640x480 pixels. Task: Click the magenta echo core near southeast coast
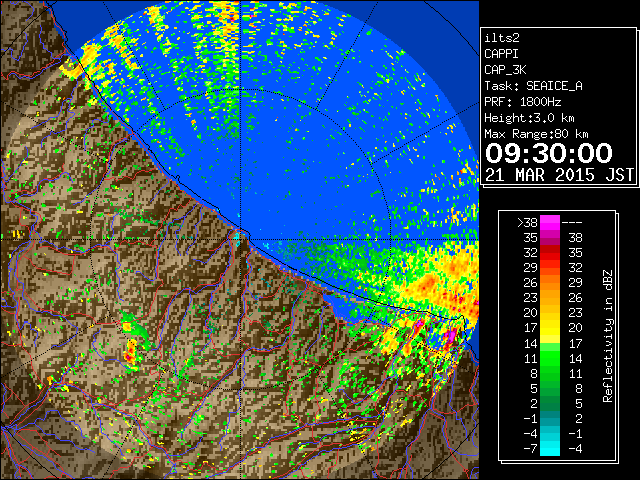coord(450,337)
